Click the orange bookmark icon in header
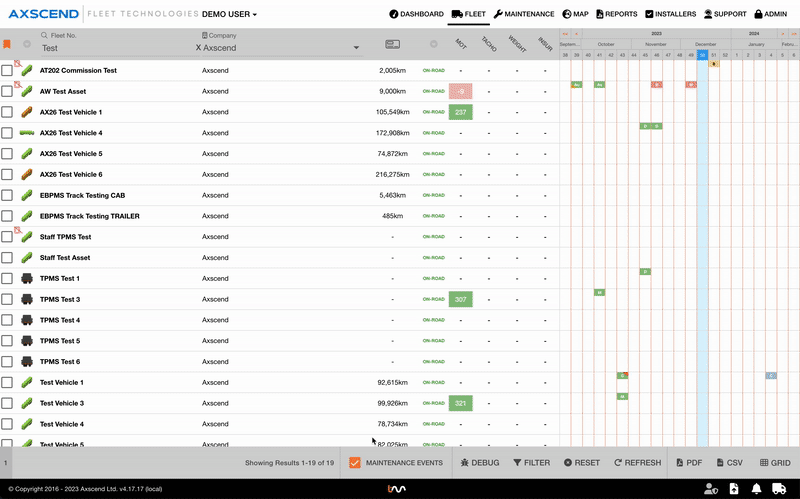 point(7,44)
